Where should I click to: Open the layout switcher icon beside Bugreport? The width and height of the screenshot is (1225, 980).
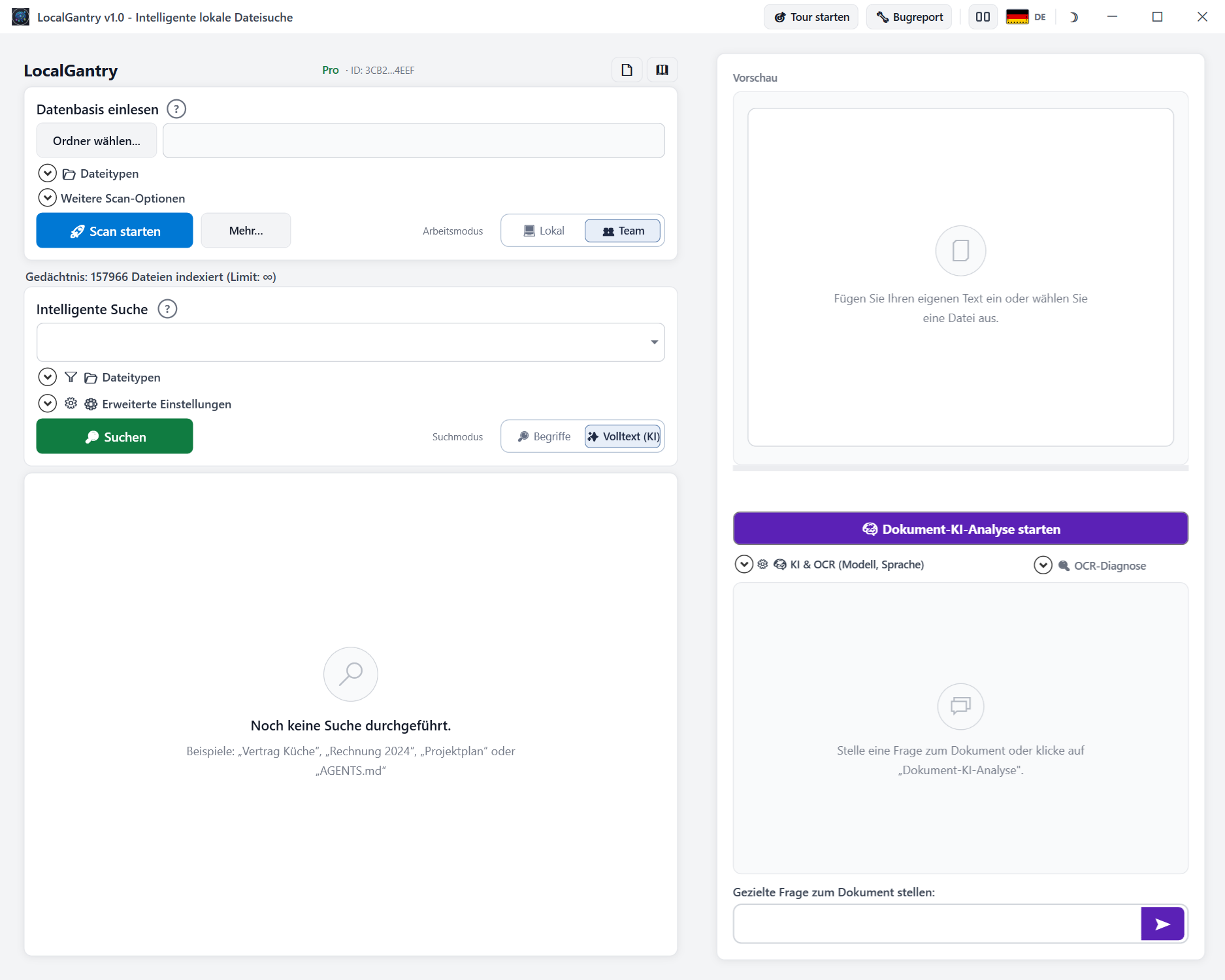pyautogui.click(x=983, y=17)
